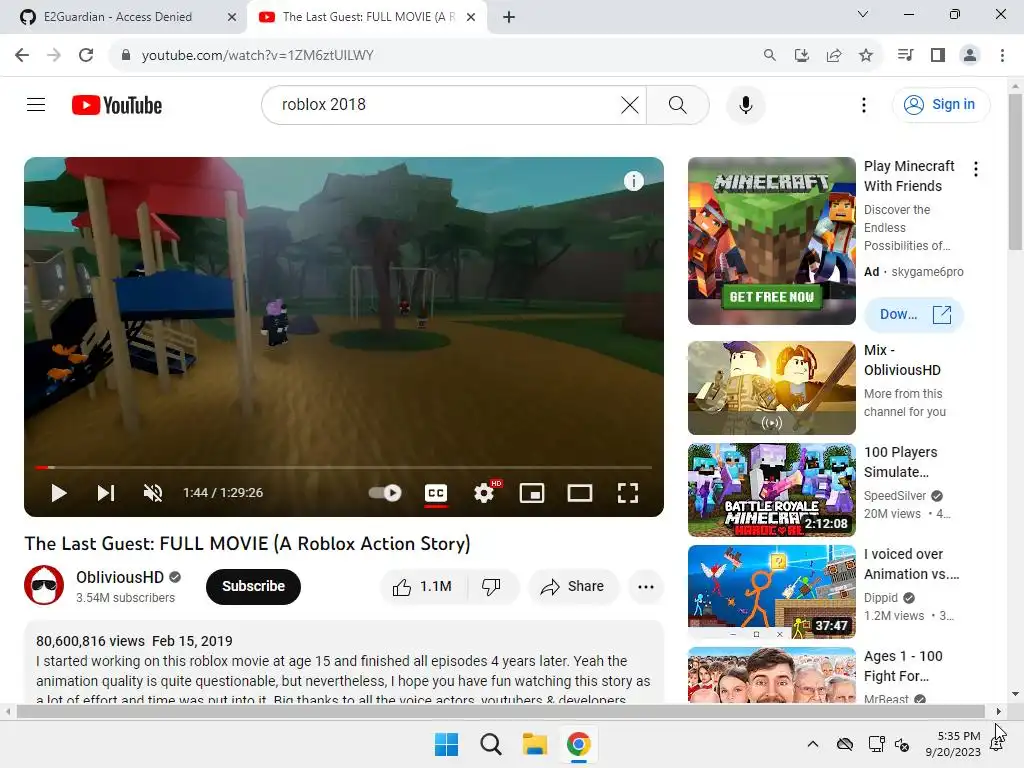Enable miniplayer mode
The height and width of the screenshot is (768, 1024).
click(x=532, y=493)
